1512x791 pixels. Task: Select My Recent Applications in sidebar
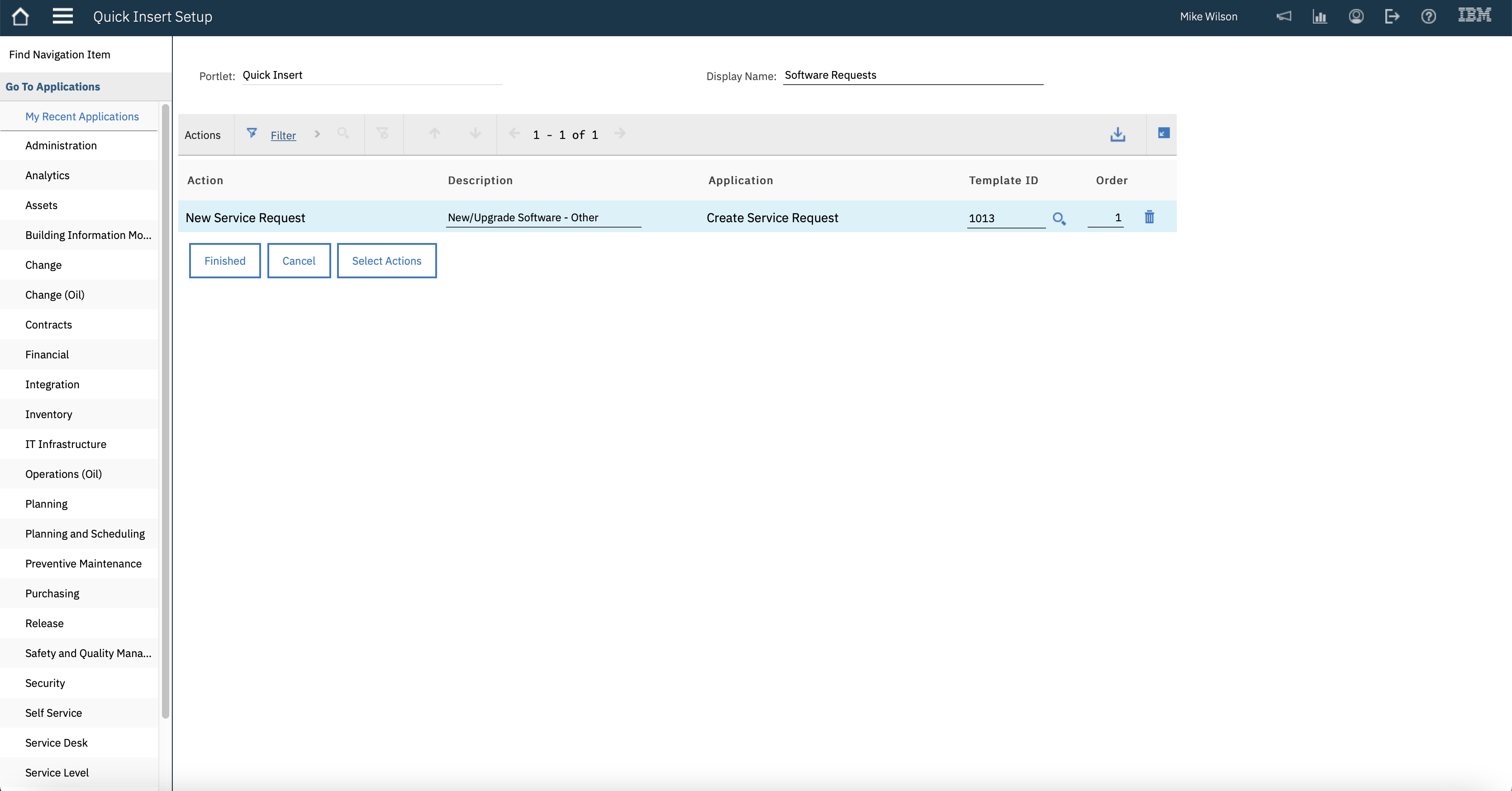(x=81, y=116)
